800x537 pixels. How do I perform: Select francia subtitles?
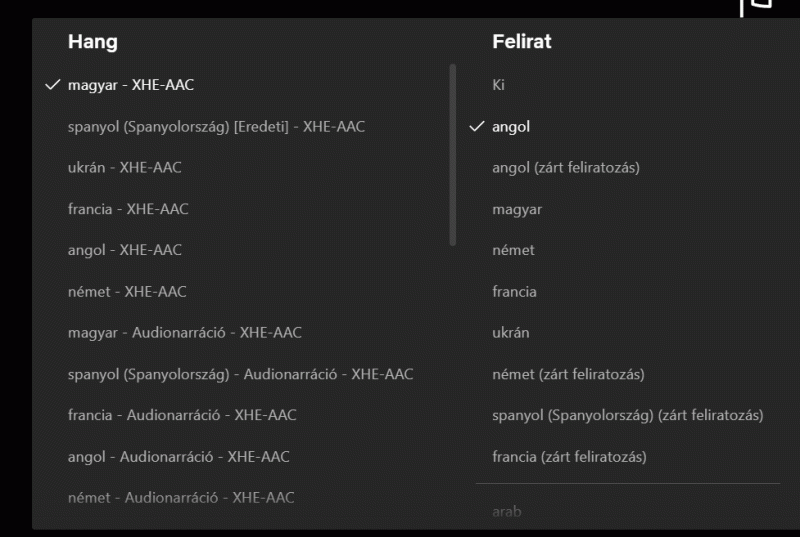pos(514,292)
